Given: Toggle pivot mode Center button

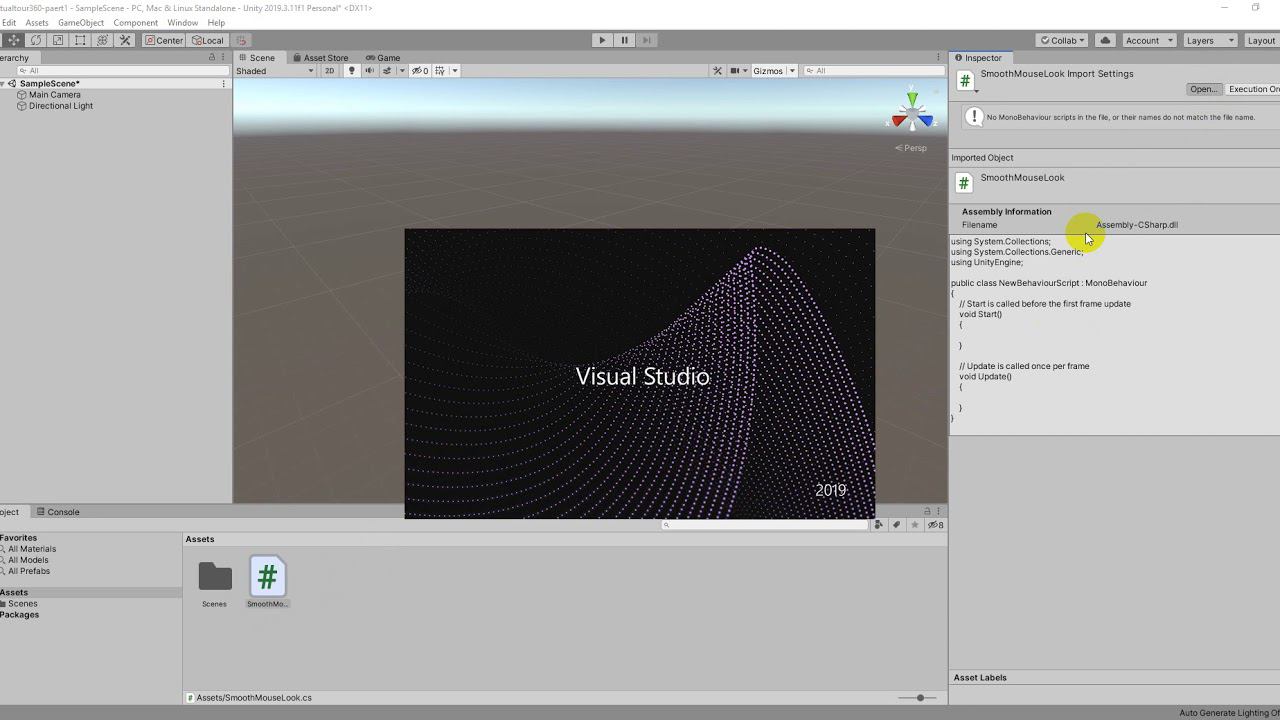Looking at the screenshot, I should [164, 40].
